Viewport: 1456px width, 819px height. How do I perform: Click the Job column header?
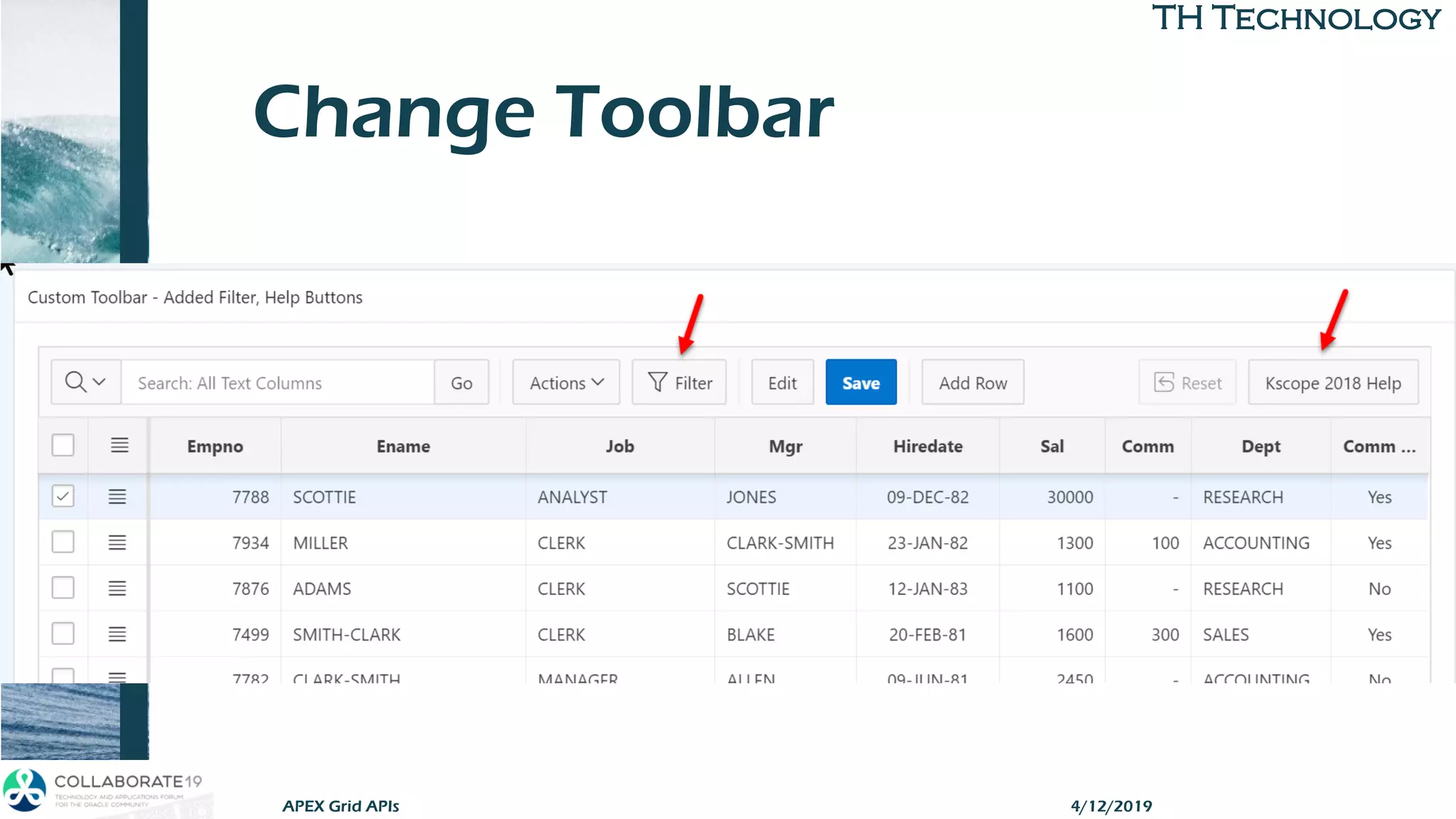tap(620, 446)
